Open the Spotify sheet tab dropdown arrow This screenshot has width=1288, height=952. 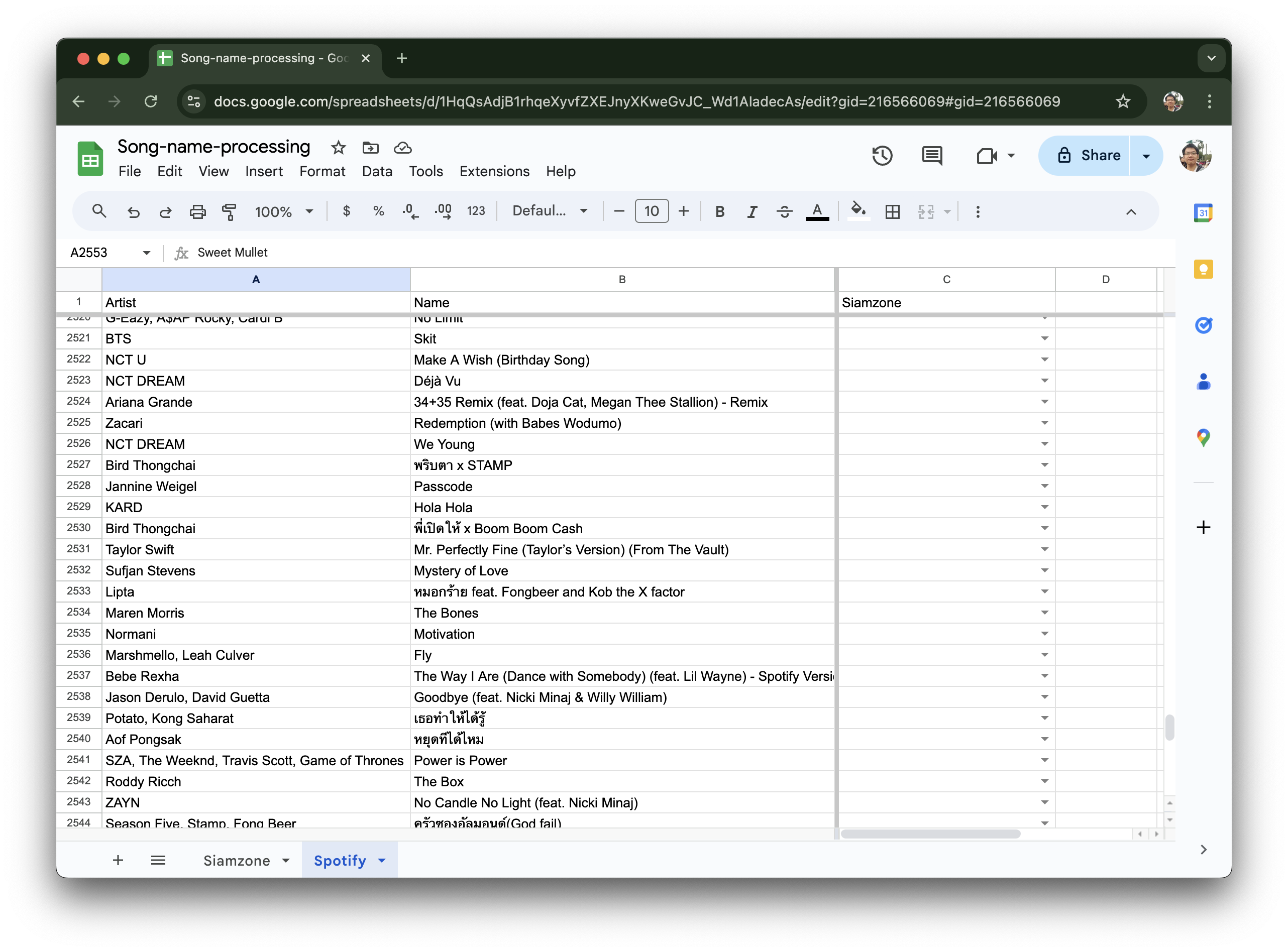382,861
